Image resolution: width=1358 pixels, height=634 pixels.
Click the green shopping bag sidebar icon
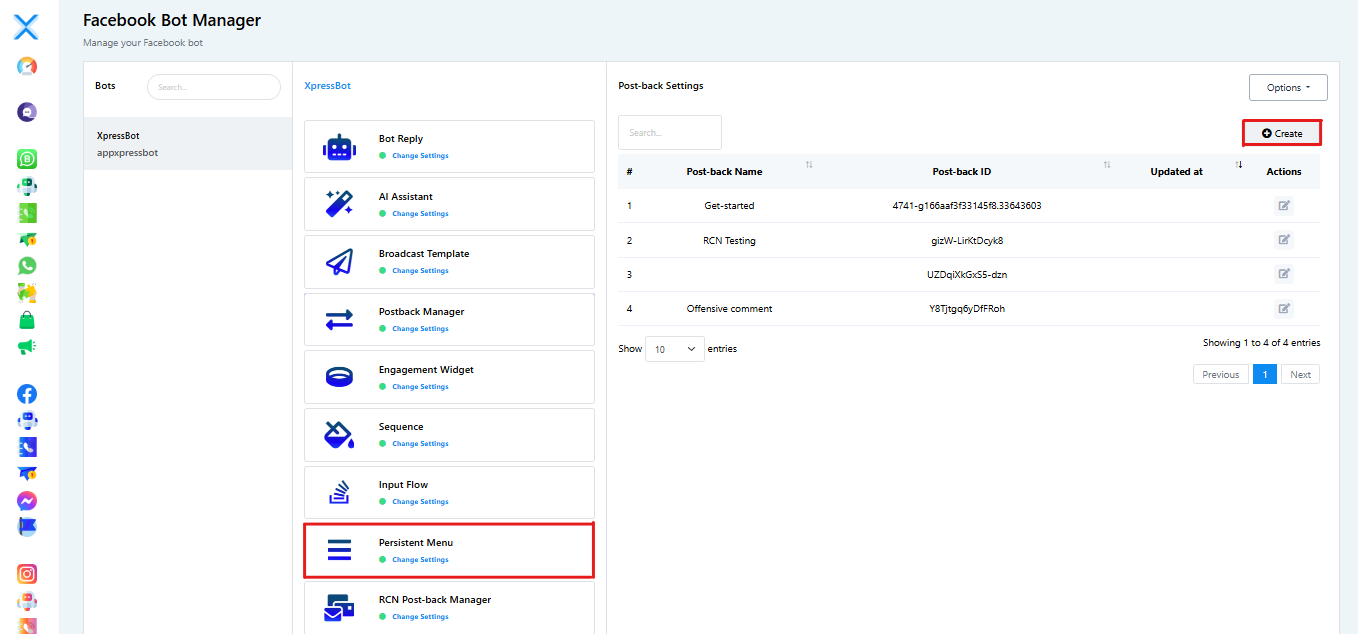[27, 321]
